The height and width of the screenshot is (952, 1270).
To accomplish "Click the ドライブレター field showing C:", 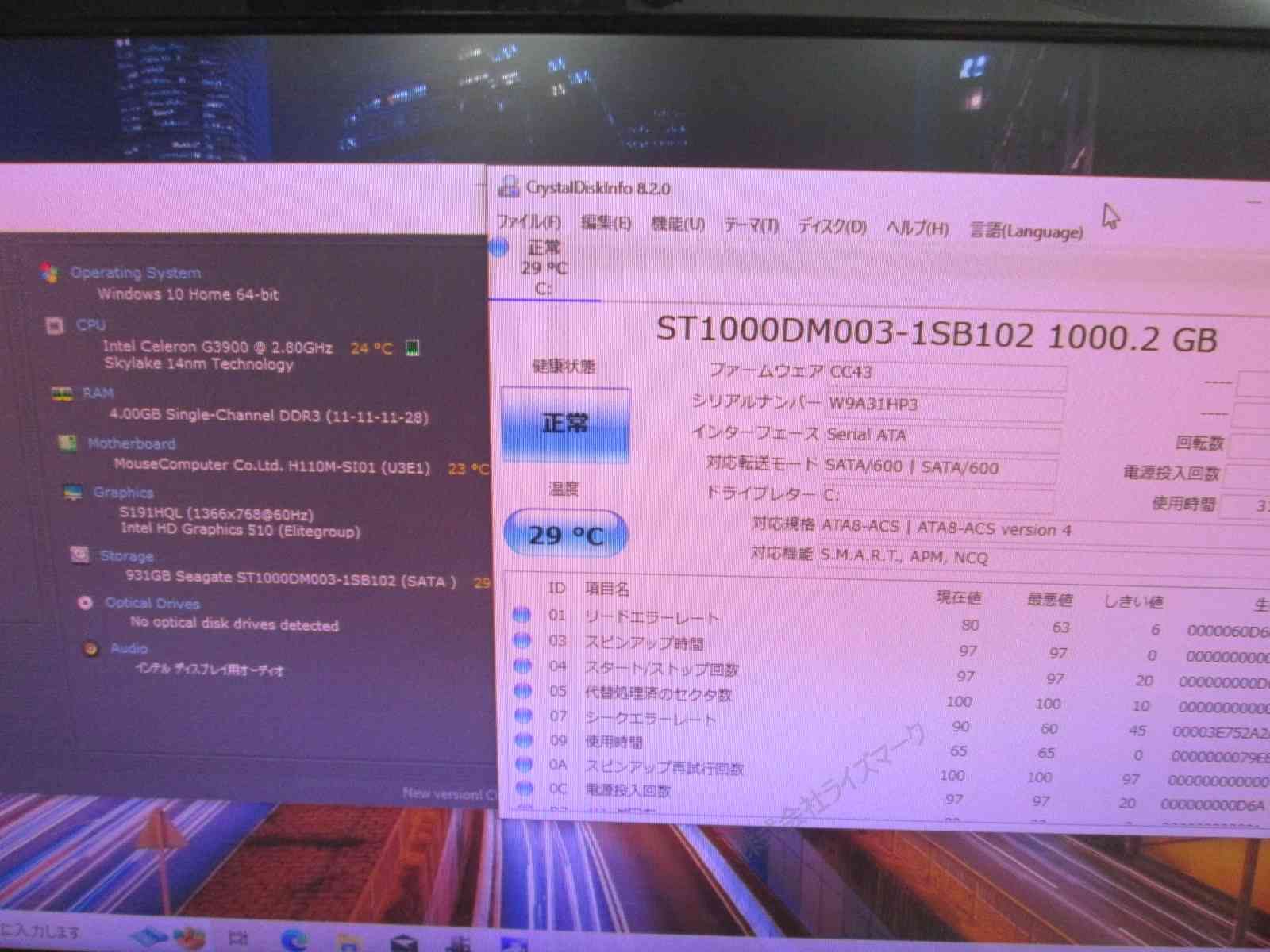I will [x=937, y=497].
